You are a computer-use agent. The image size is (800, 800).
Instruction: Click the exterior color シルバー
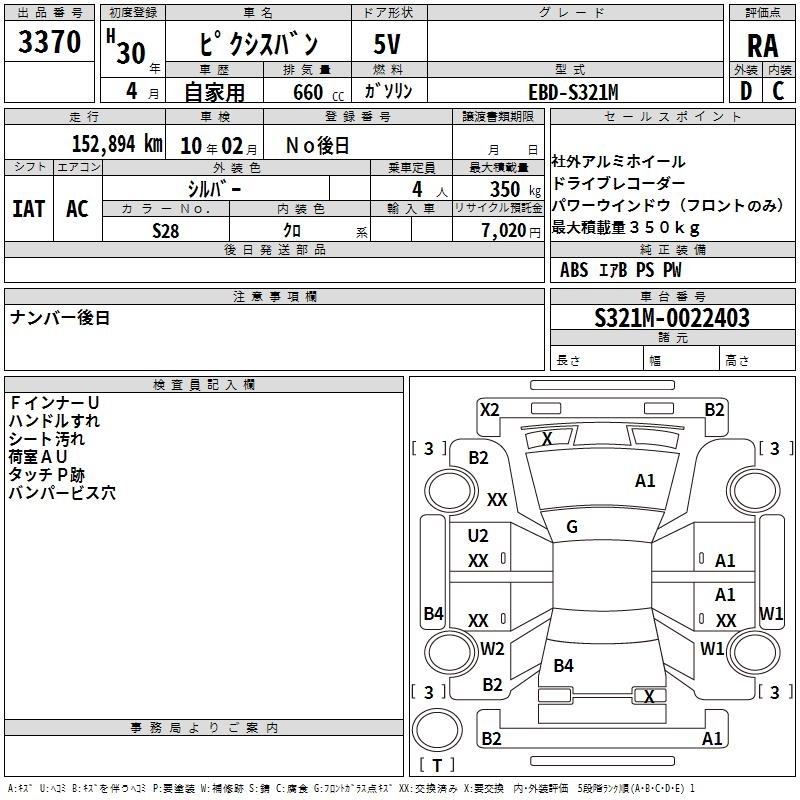point(214,189)
